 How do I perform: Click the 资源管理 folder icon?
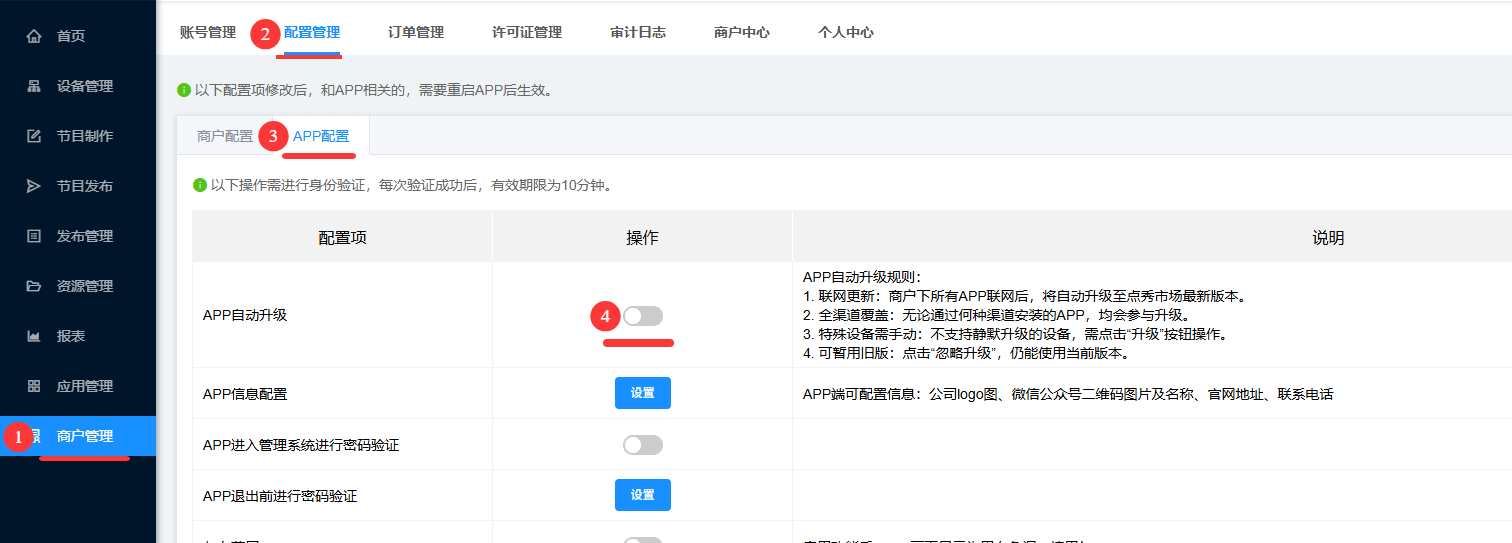[34, 286]
